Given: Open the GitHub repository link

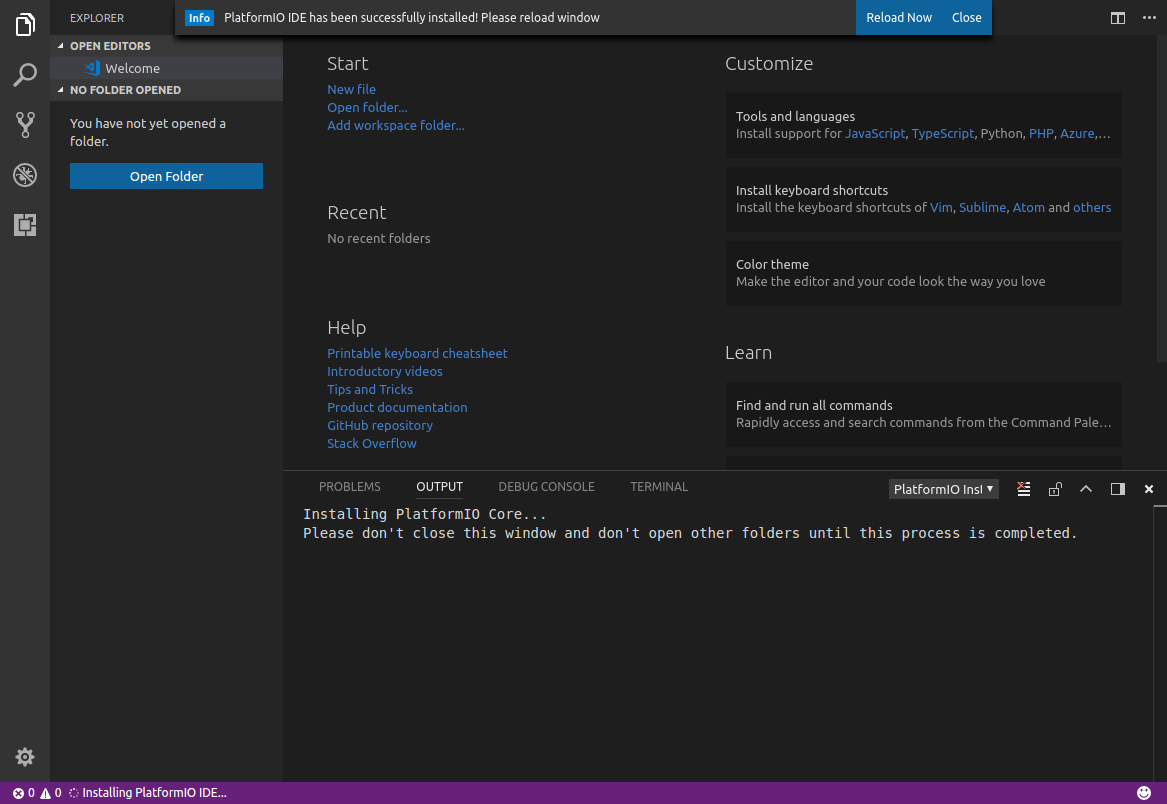Looking at the screenshot, I should click(x=380, y=425).
